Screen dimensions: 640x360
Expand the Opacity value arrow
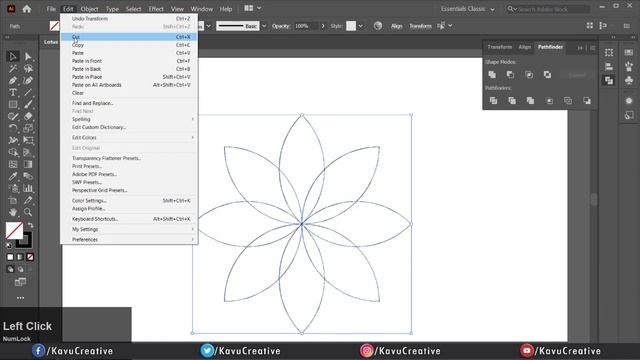(323, 26)
